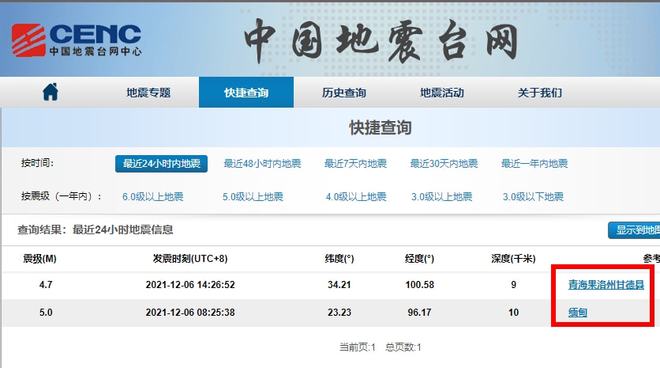Filter by 4.0级以上地震
This screenshot has height=368, width=660.
(x=356, y=197)
